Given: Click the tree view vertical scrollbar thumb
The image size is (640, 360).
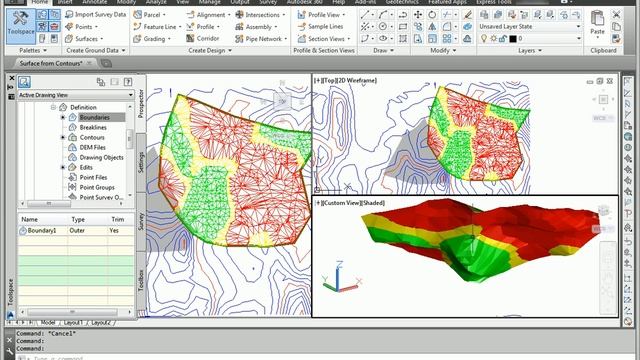Looking at the screenshot, I should [x=129, y=139].
